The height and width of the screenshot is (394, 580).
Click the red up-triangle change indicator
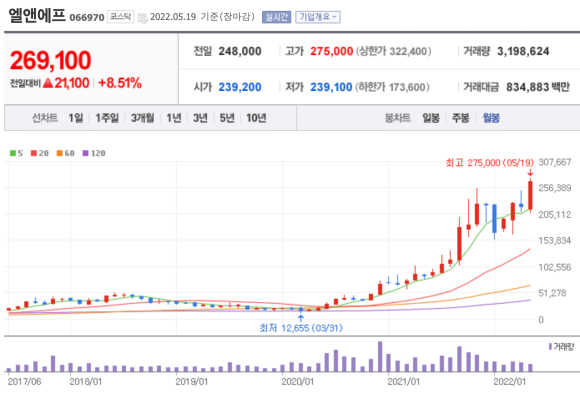click(x=48, y=83)
